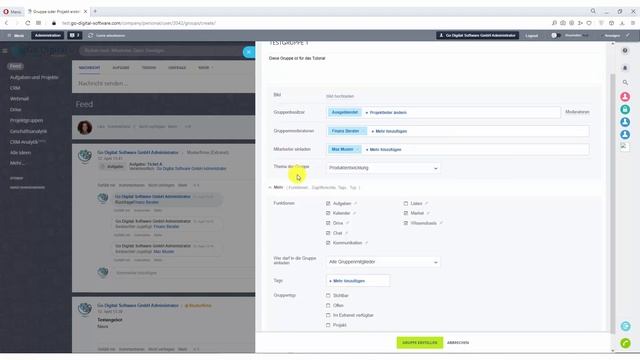Click the browser downloads icon
Screen dimensions: 640x360
(622, 23)
